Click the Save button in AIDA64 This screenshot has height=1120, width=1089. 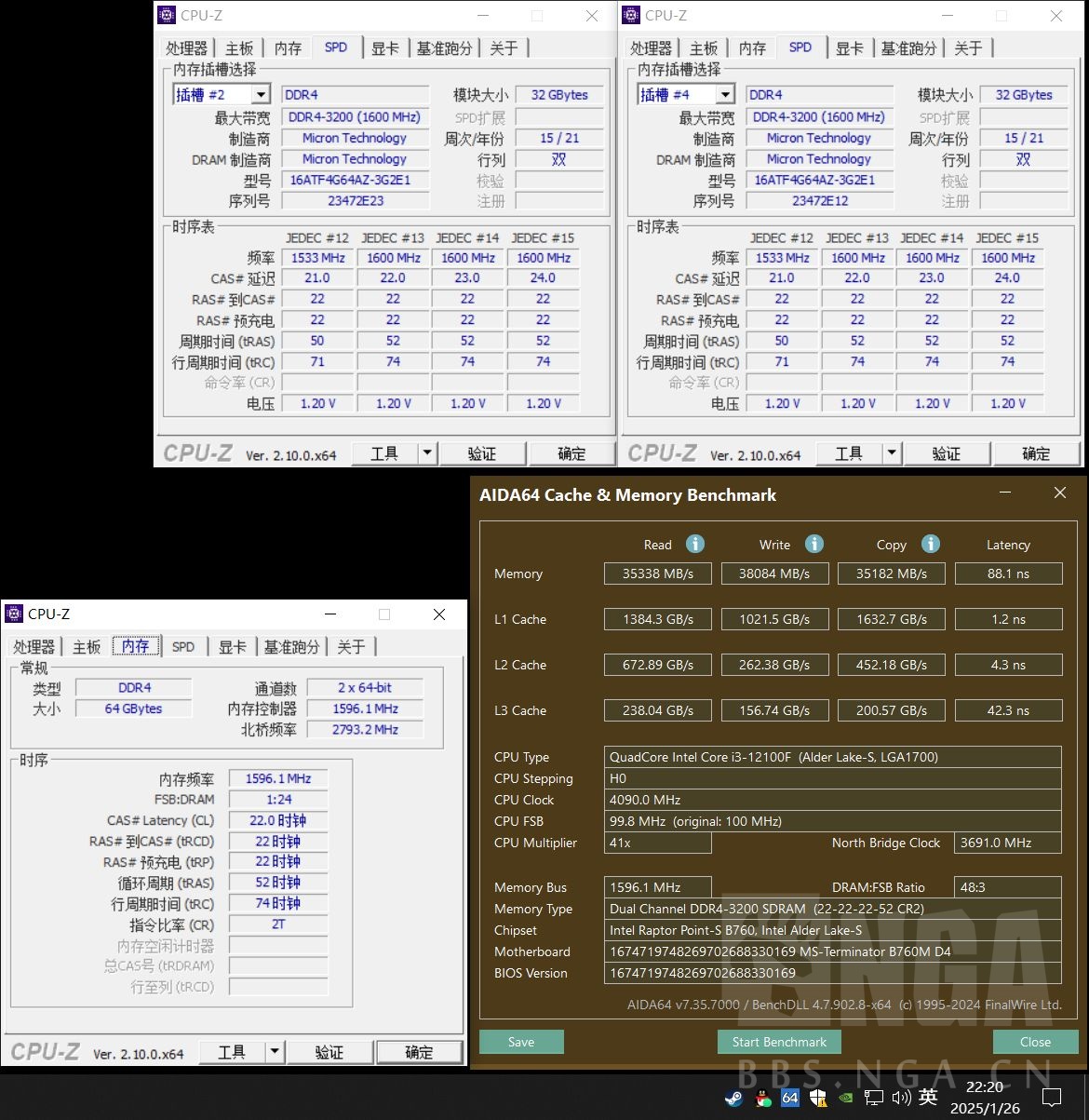click(x=520, y=1041)
